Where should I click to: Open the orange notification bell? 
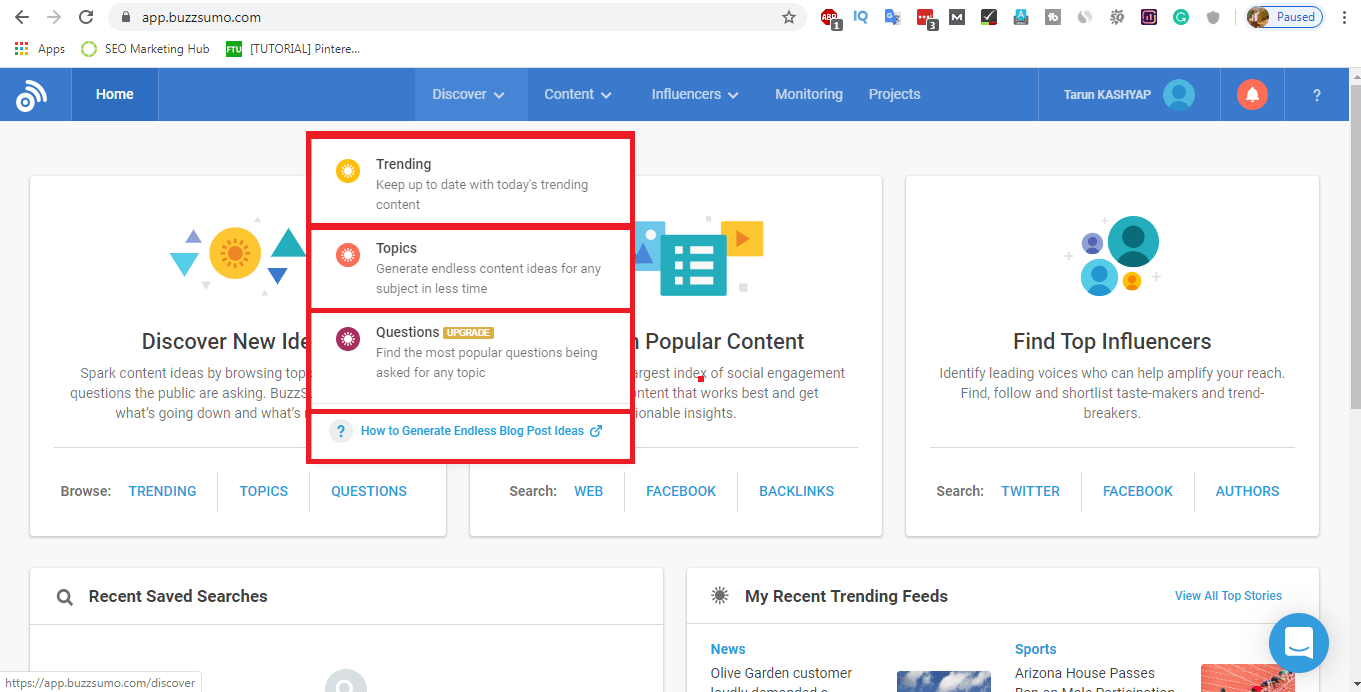tap(1252, 94)
